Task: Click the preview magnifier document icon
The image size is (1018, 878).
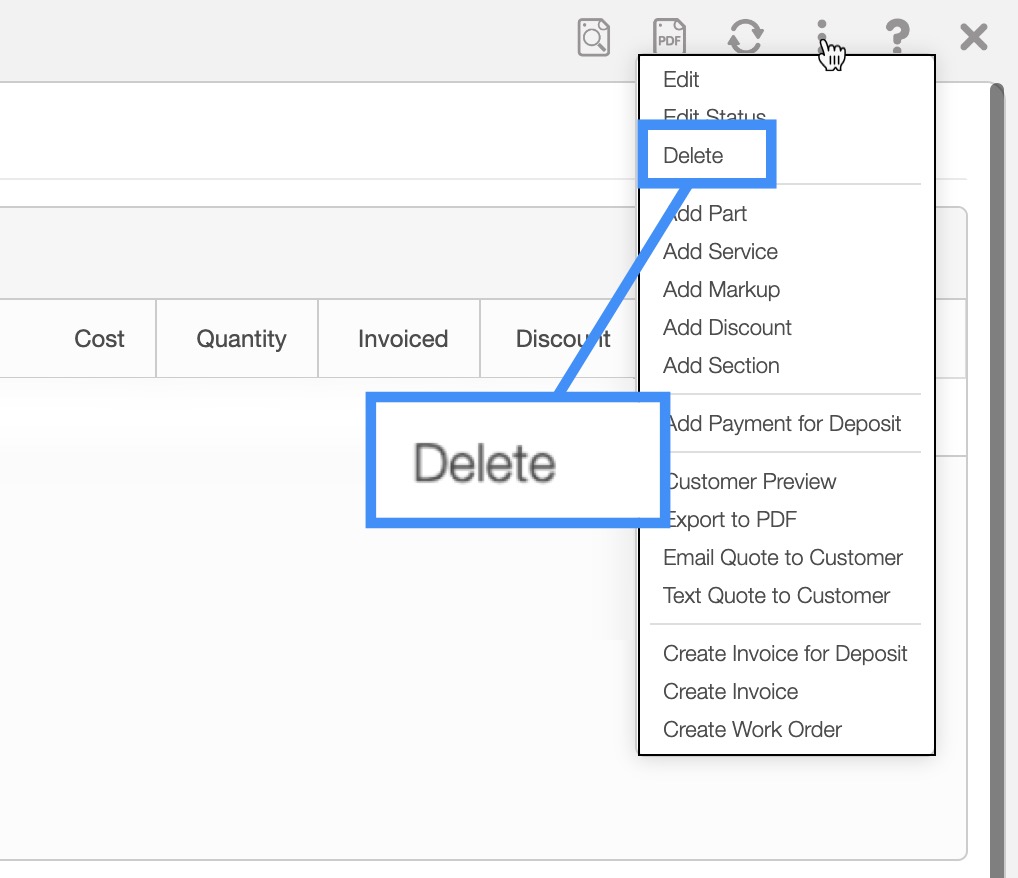Action: 594,38
